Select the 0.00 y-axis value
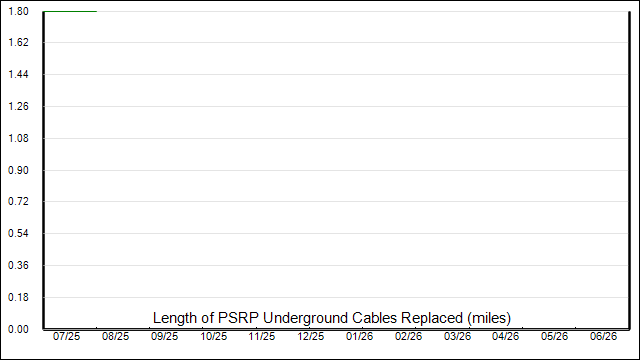Image resolution: width=640 pixels, height=360 pixels. pos(18,329)
